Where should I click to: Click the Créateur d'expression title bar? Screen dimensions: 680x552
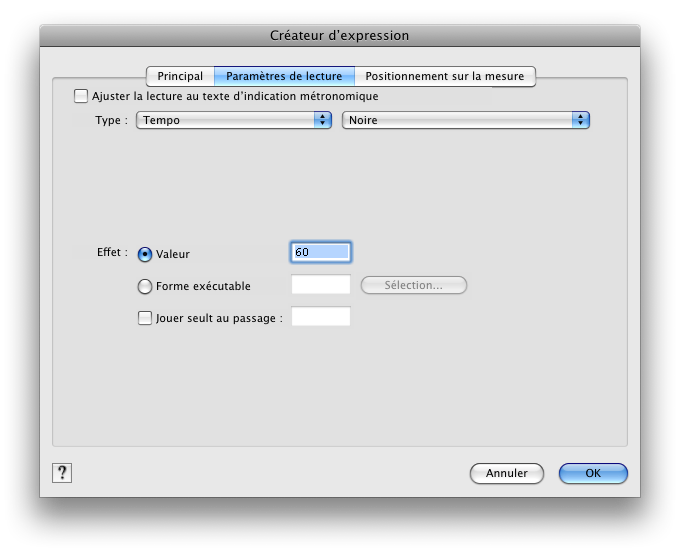[340, 35]
